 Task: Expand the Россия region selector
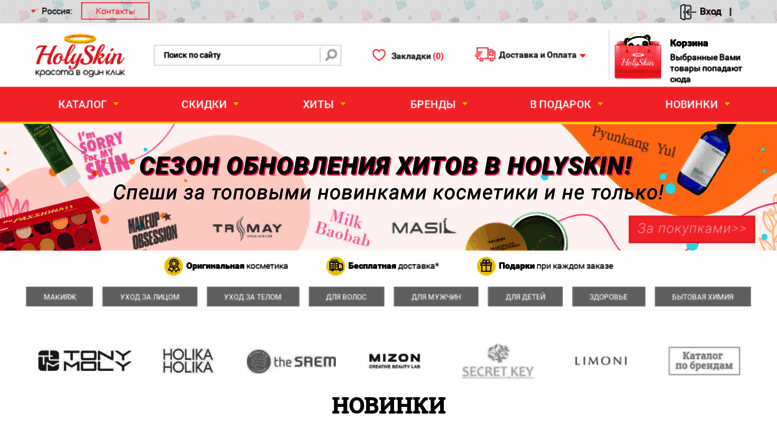point(52,11)
